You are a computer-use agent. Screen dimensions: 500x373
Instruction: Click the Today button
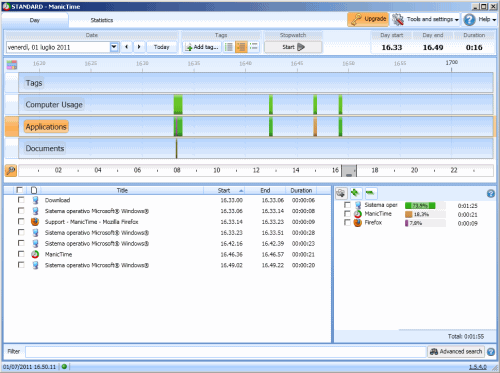pyautogui.click(x=162, y=47)
